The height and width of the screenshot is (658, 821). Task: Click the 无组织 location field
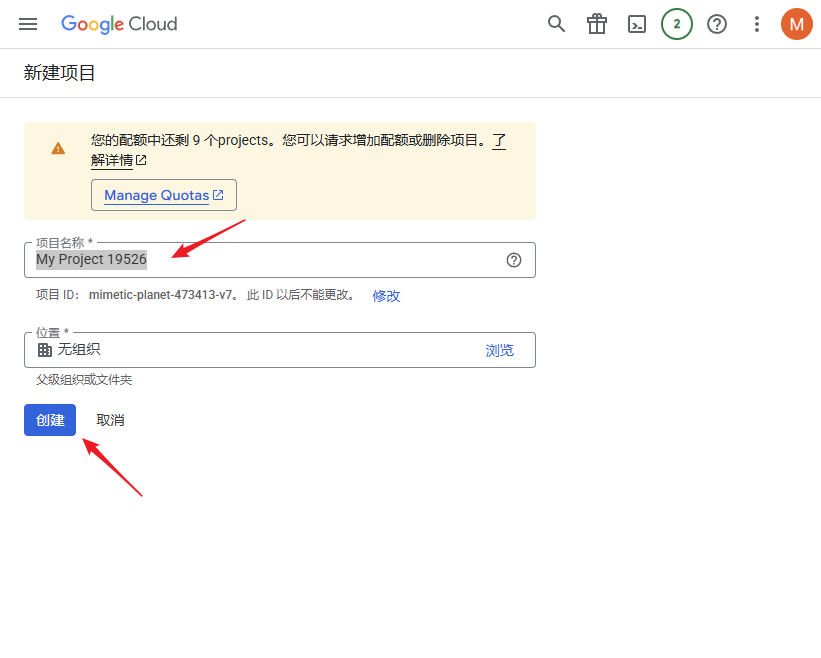(200, 349)
